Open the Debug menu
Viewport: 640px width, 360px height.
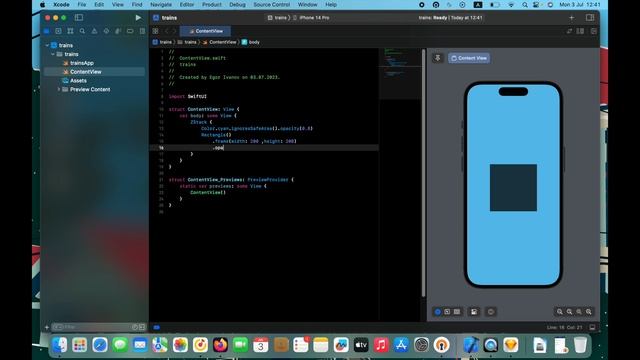(237, 4)
